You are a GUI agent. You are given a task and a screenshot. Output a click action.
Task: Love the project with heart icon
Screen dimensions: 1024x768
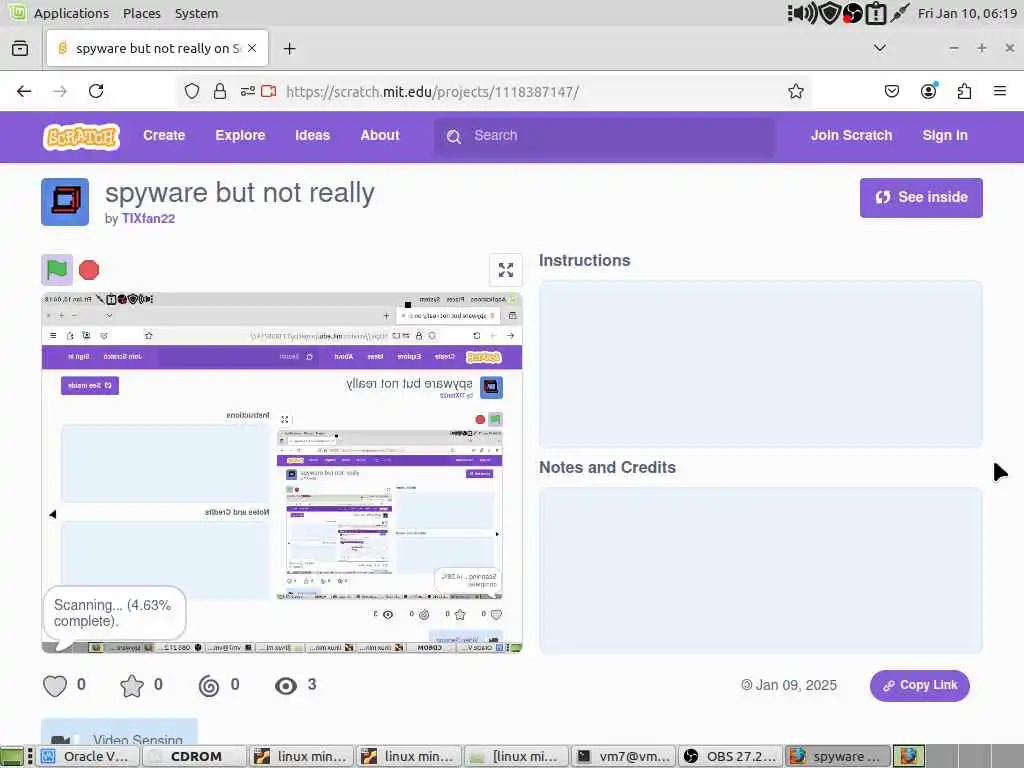pos(55,686)
